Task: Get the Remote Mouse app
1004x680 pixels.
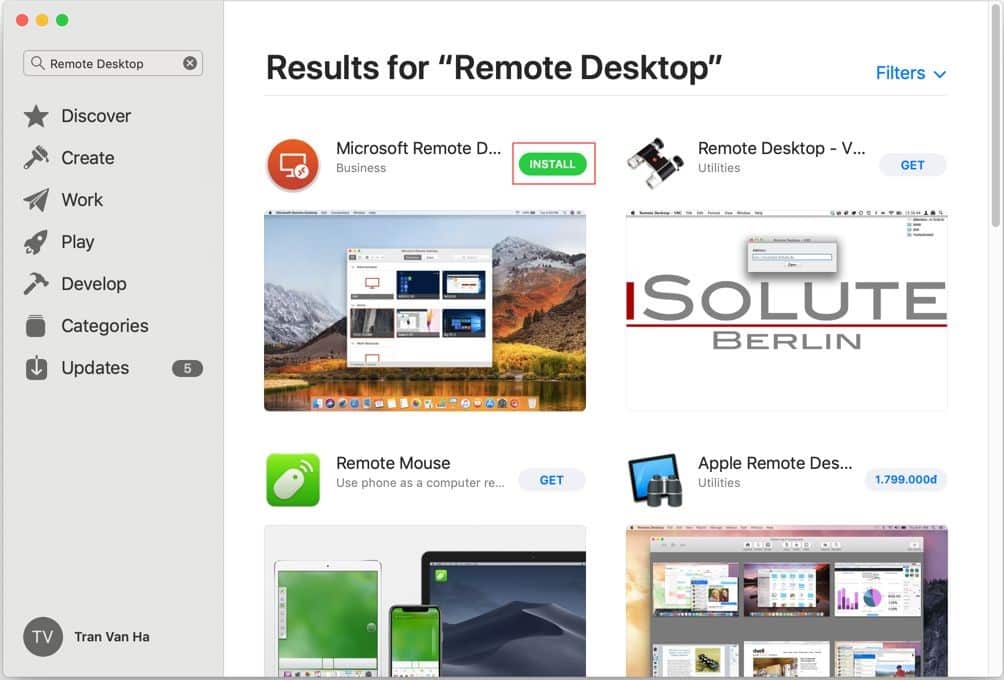Action: (551, 480)
